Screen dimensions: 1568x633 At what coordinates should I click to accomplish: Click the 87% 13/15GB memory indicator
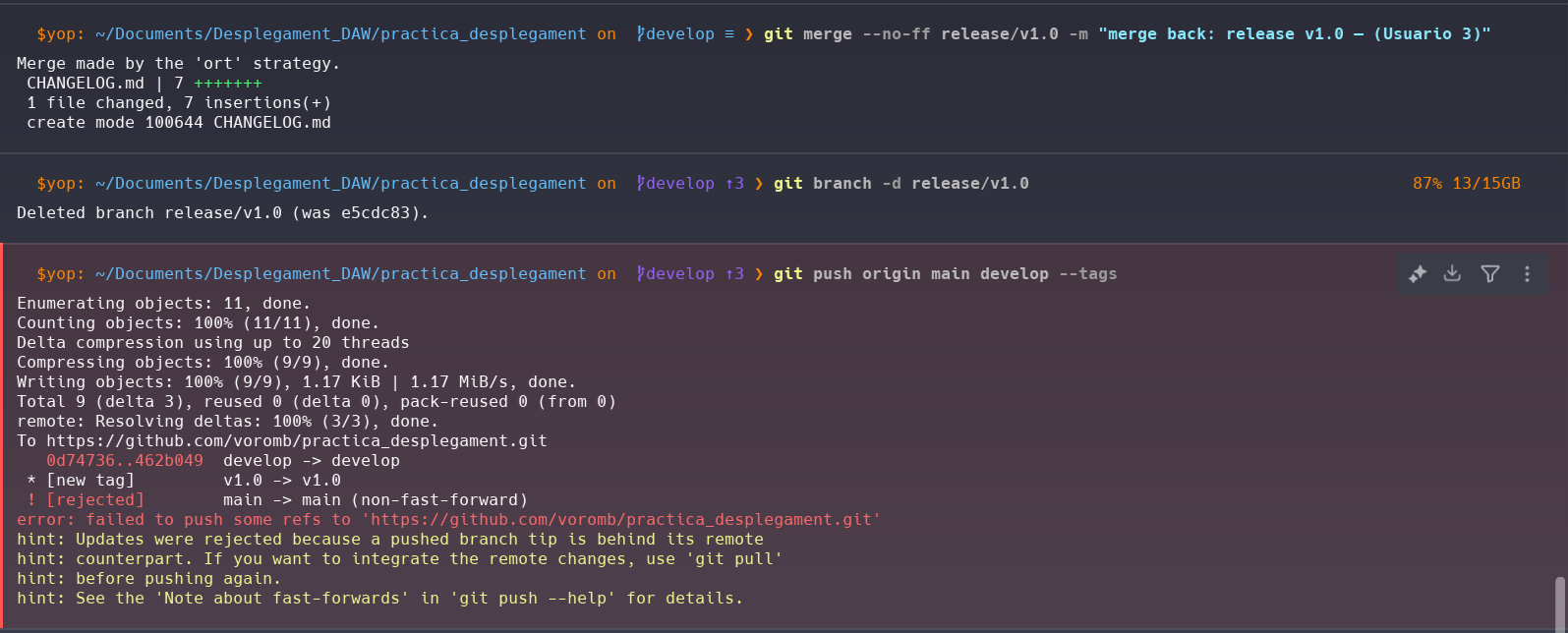[x=1466, y=184]
